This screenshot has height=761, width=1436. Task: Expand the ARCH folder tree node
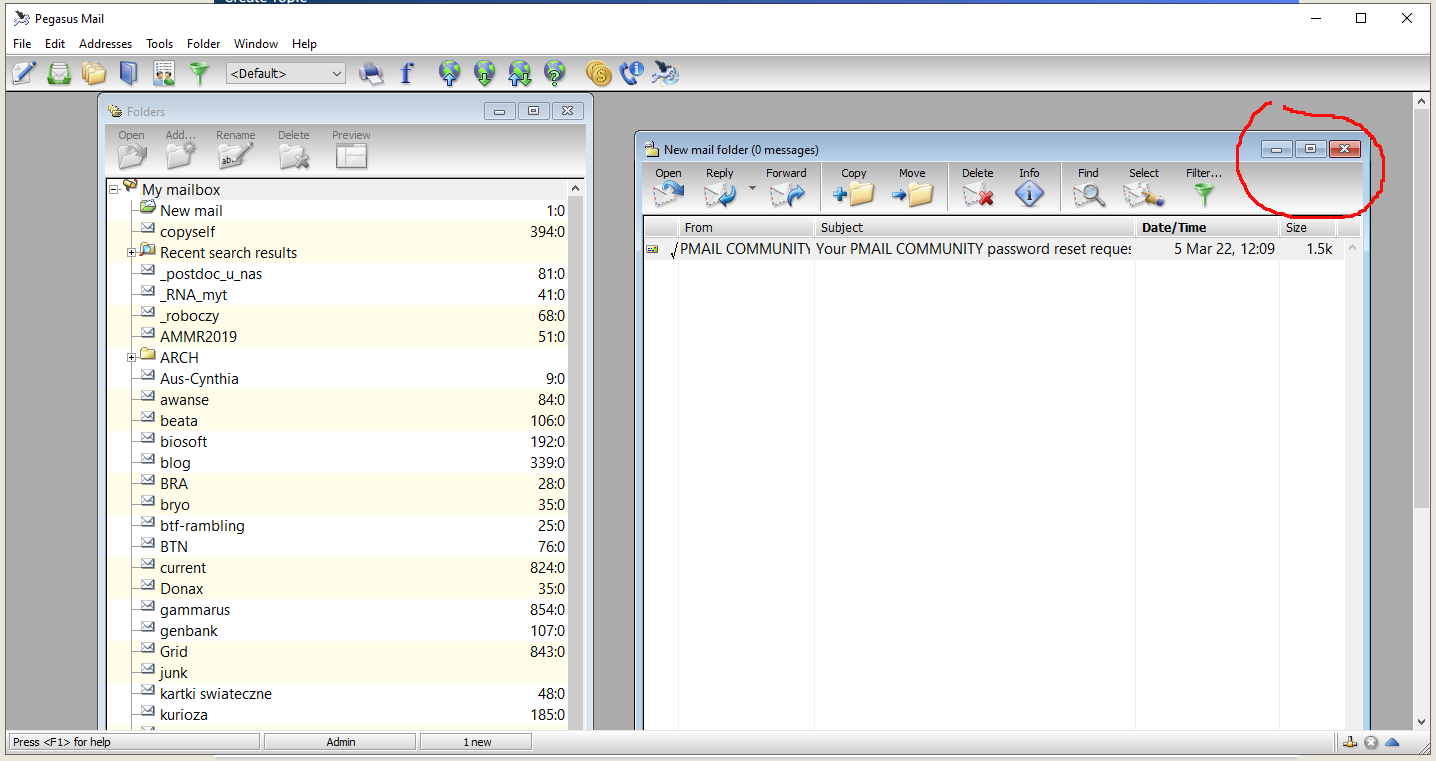[131, 358]
